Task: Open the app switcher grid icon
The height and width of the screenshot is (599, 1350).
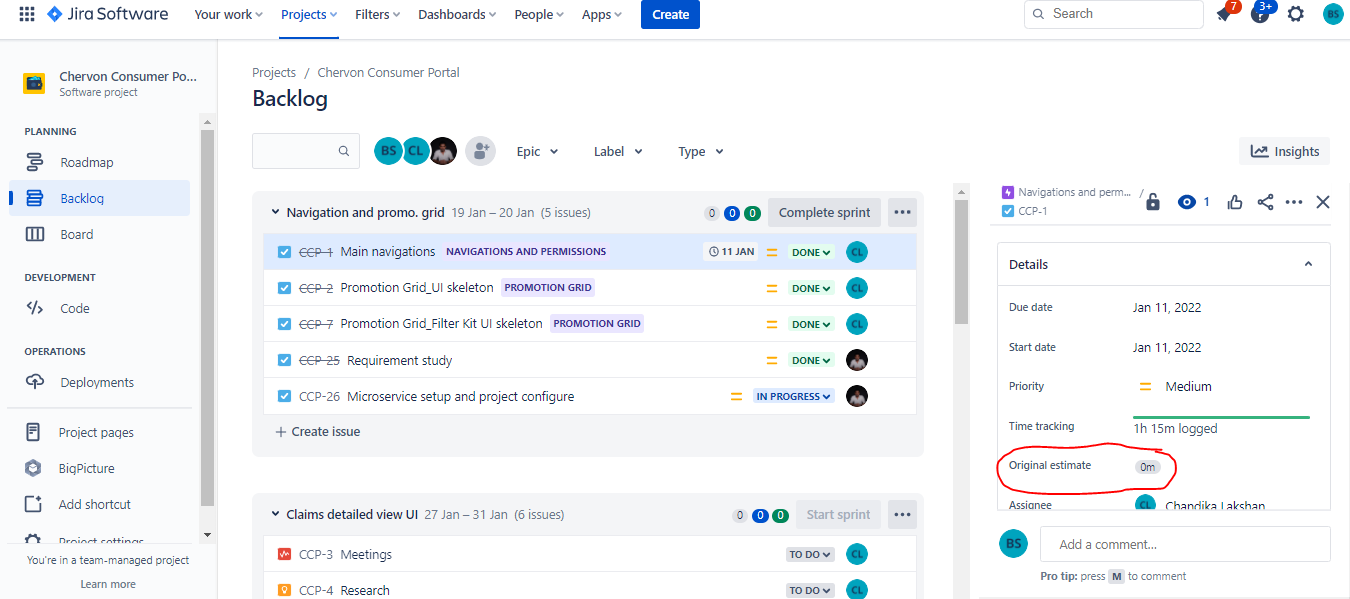Action: tap(27, 14)
